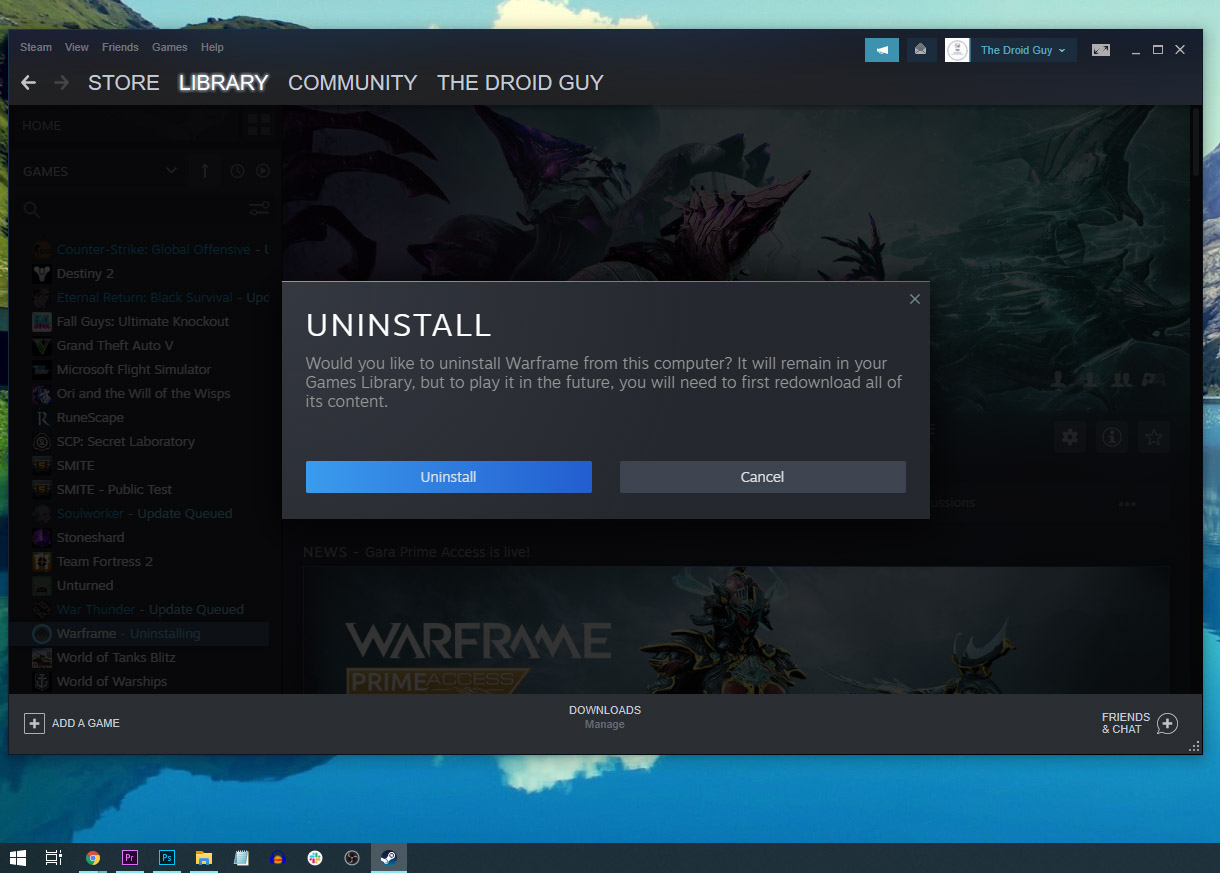Click the ready-to-play filter icon
1220x873 pixels.
[x=263, y=171]
